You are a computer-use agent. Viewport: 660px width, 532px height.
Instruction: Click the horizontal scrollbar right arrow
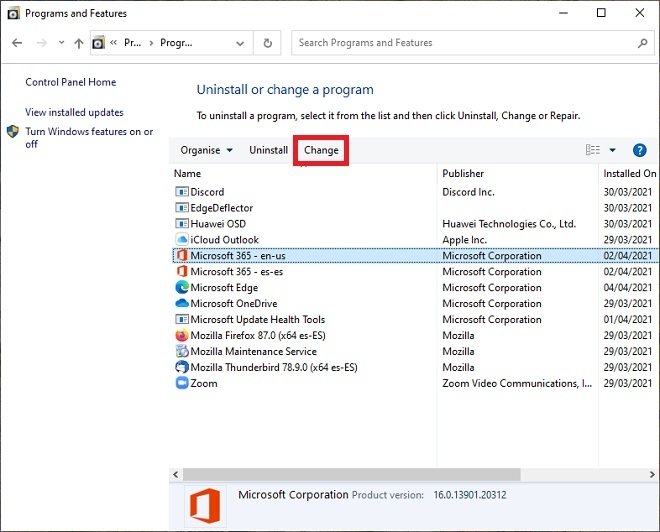coord(652,475)
